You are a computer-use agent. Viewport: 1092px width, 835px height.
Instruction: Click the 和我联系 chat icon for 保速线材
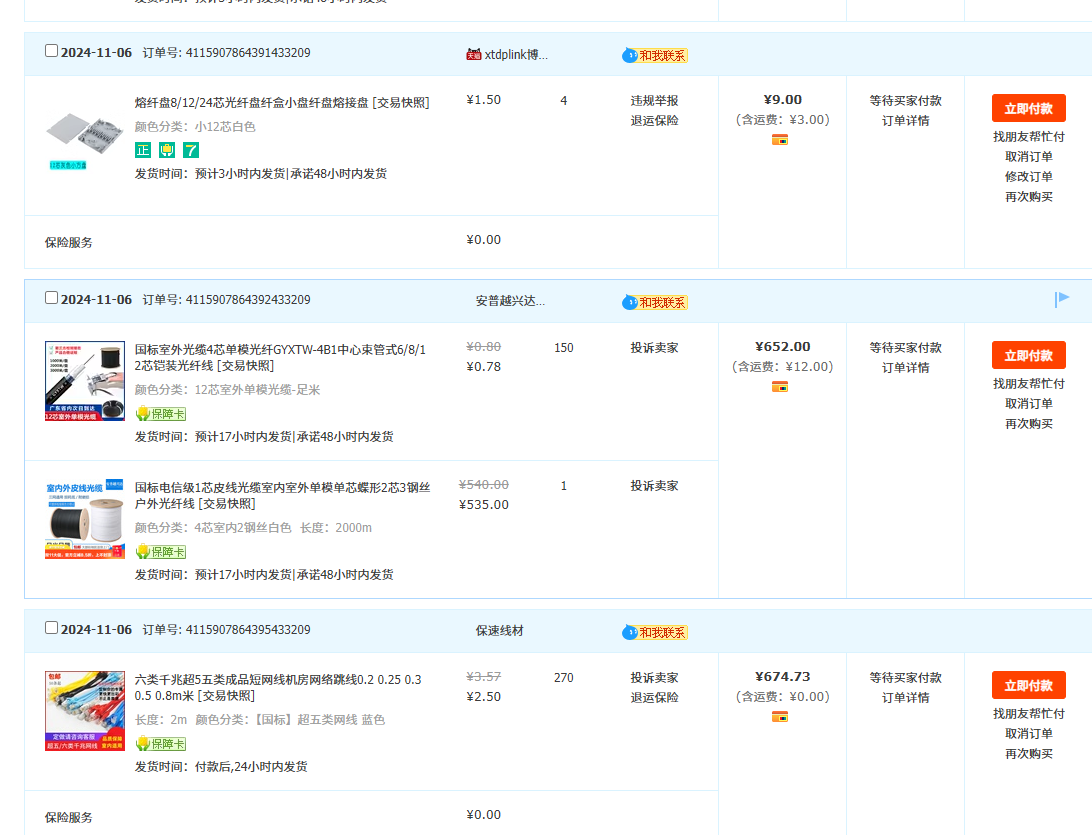click(655, 632)
